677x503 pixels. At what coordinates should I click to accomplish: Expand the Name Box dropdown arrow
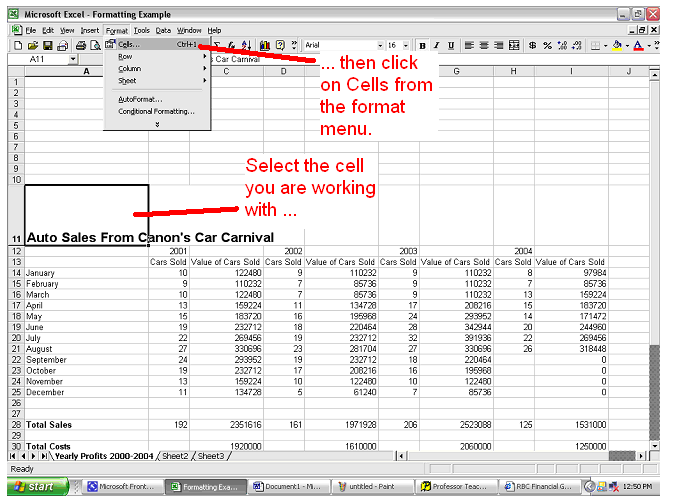pyautogui.click(x=73, y=59)
